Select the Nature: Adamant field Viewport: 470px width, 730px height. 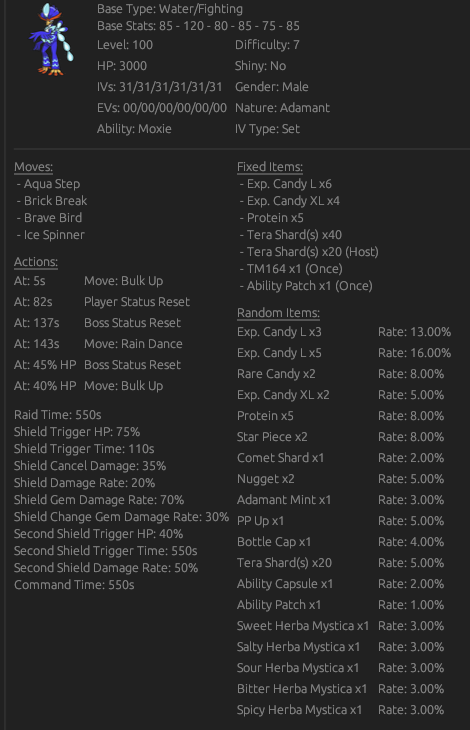click(282, 108)
